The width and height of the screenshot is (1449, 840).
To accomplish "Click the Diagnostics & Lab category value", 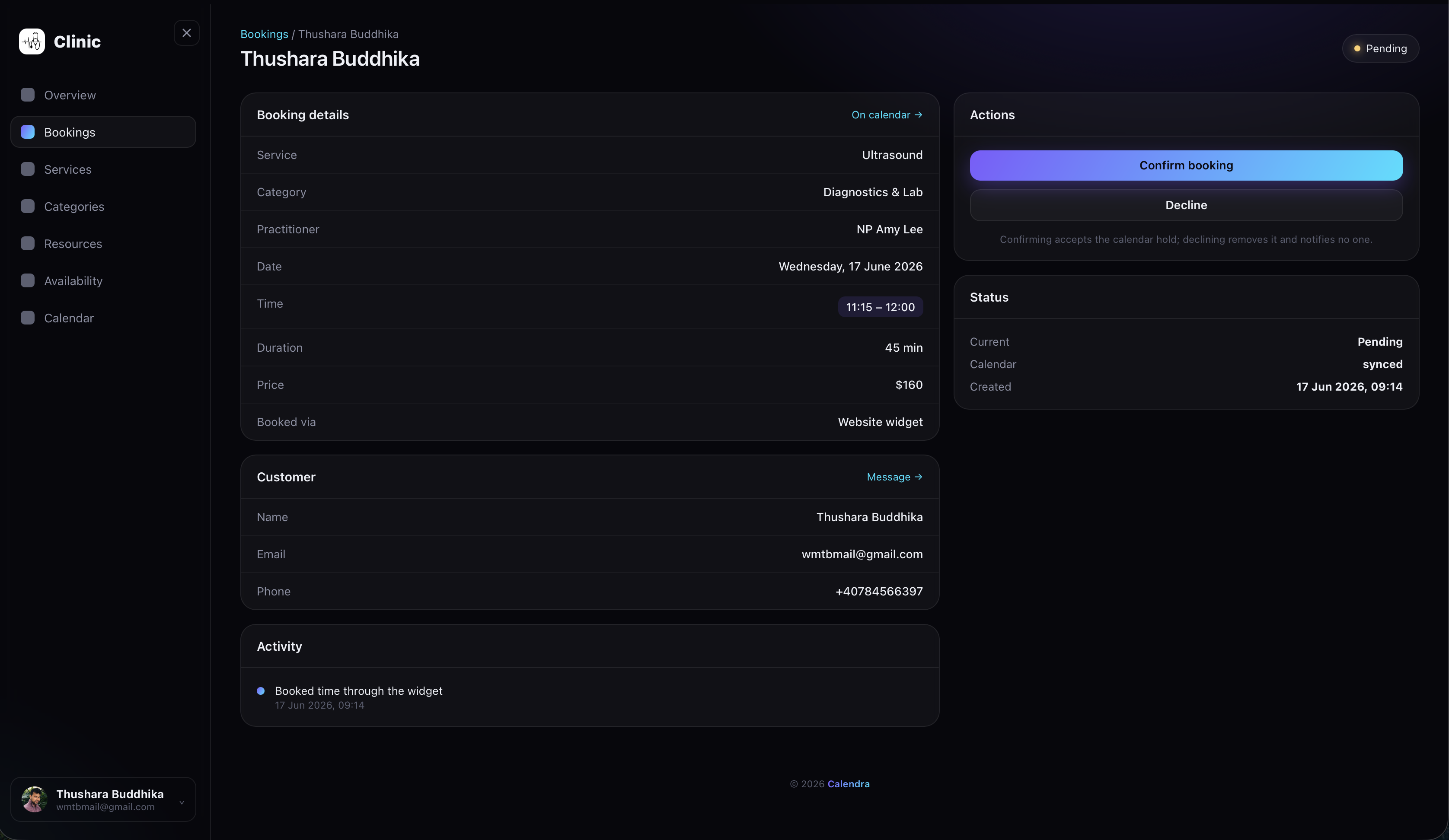I will pyautogui.click(x=872, y=192).
